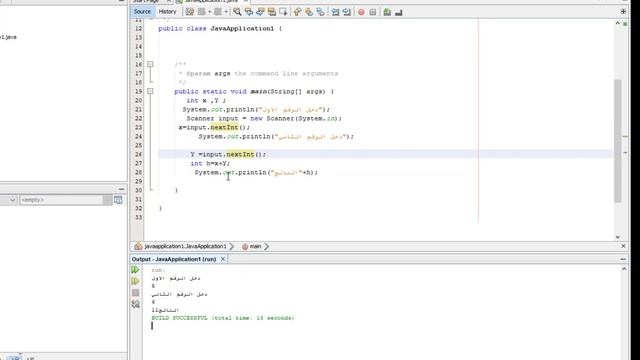Toggle Highlight Search icon in toolbar

(x=271, y=12)
